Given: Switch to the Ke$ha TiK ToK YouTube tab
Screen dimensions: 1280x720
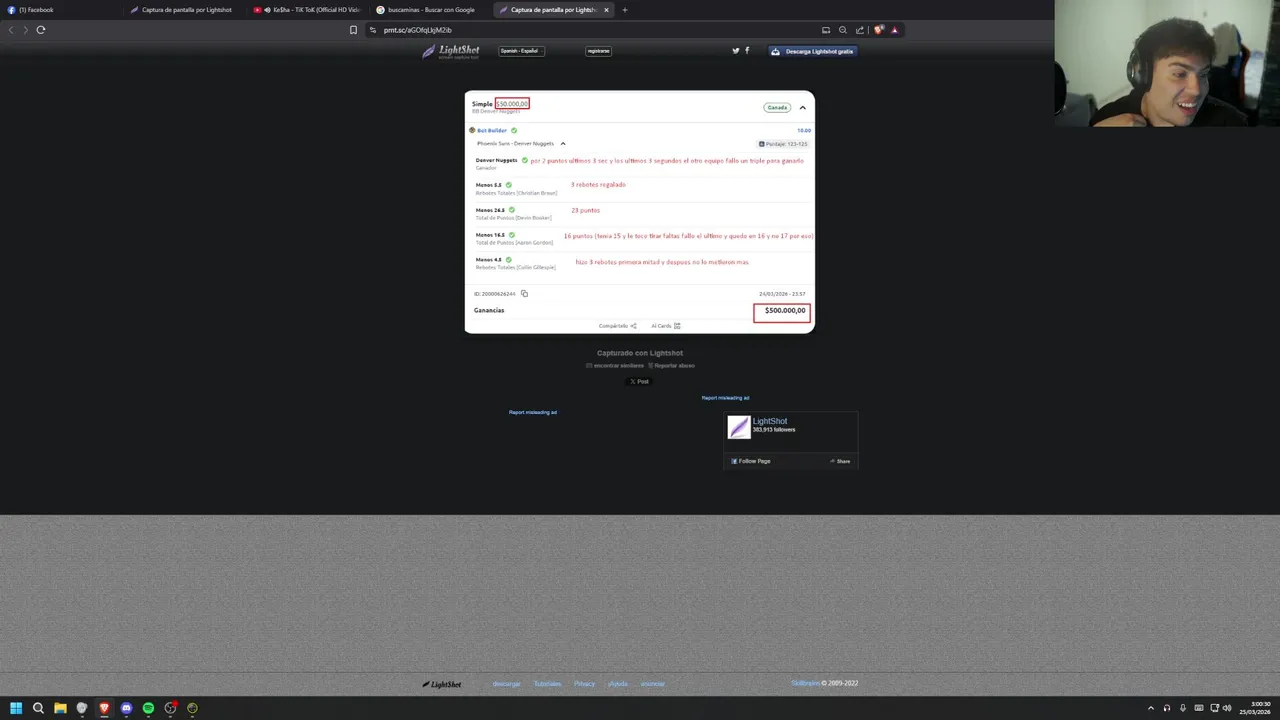Looking at the screenshot, I should click(307, 10).
